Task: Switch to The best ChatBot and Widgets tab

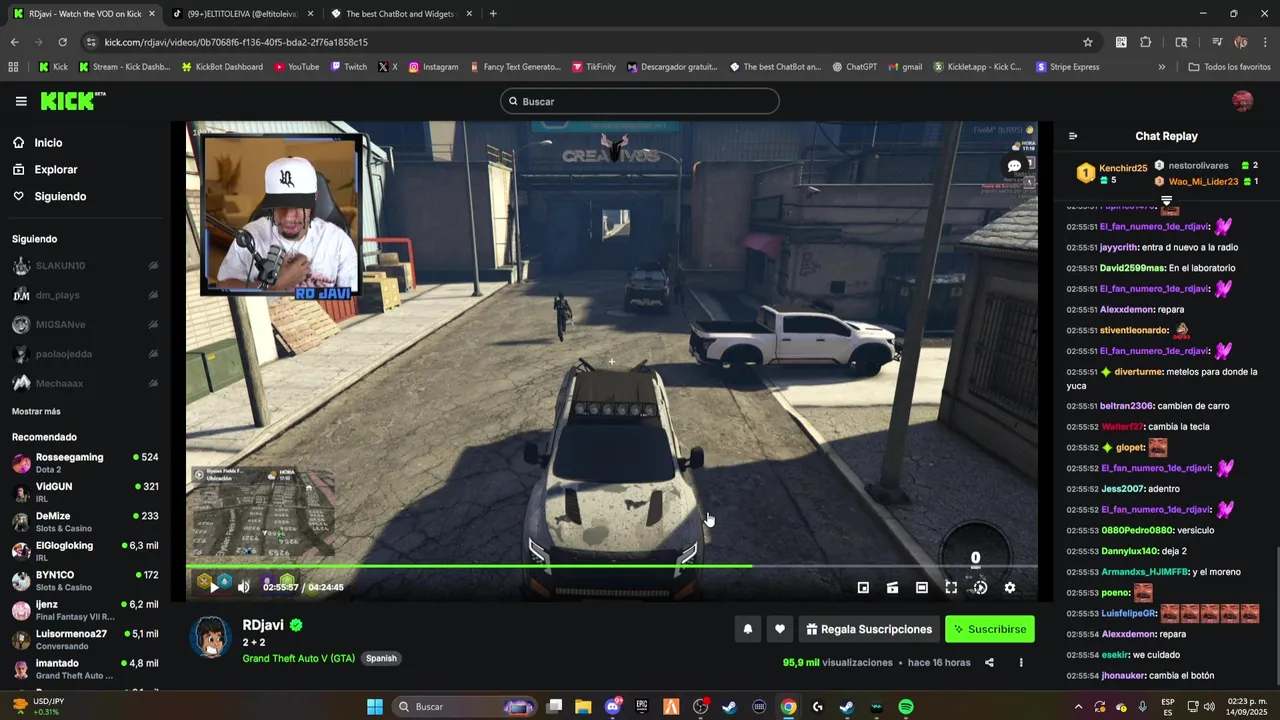Action: [x=400, y=14]
